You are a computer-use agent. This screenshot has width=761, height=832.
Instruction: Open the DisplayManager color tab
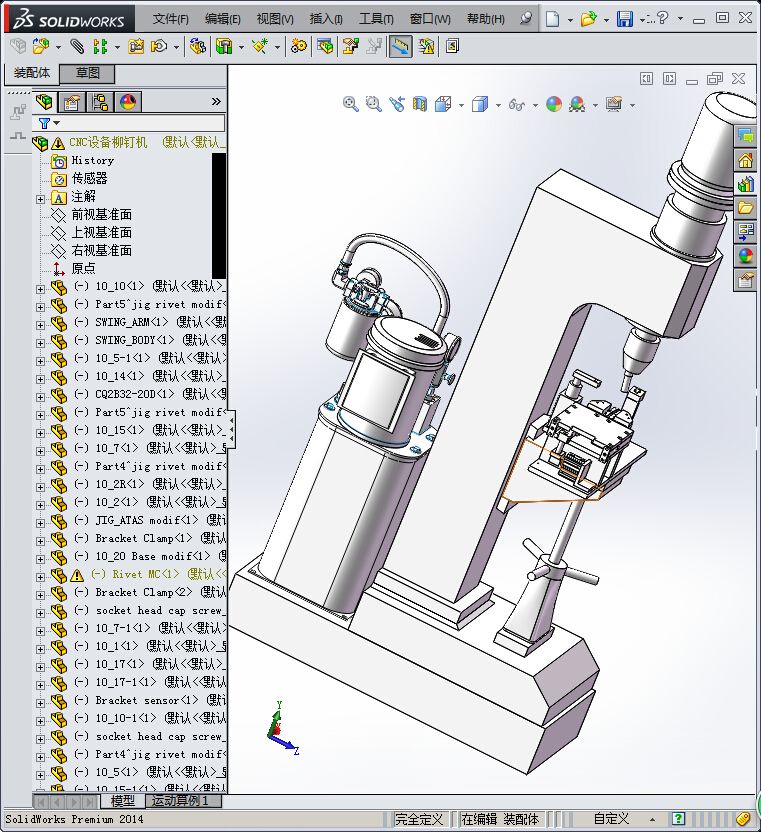coord(128,101)
